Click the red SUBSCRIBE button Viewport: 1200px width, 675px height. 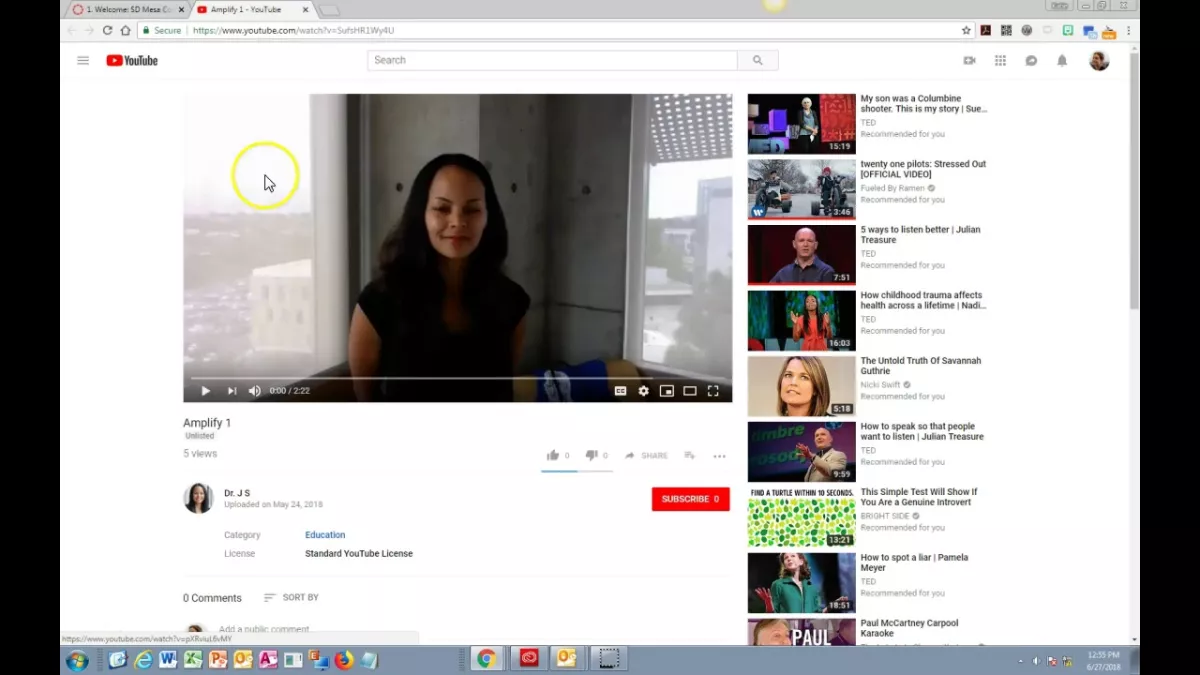click(690, 498)
